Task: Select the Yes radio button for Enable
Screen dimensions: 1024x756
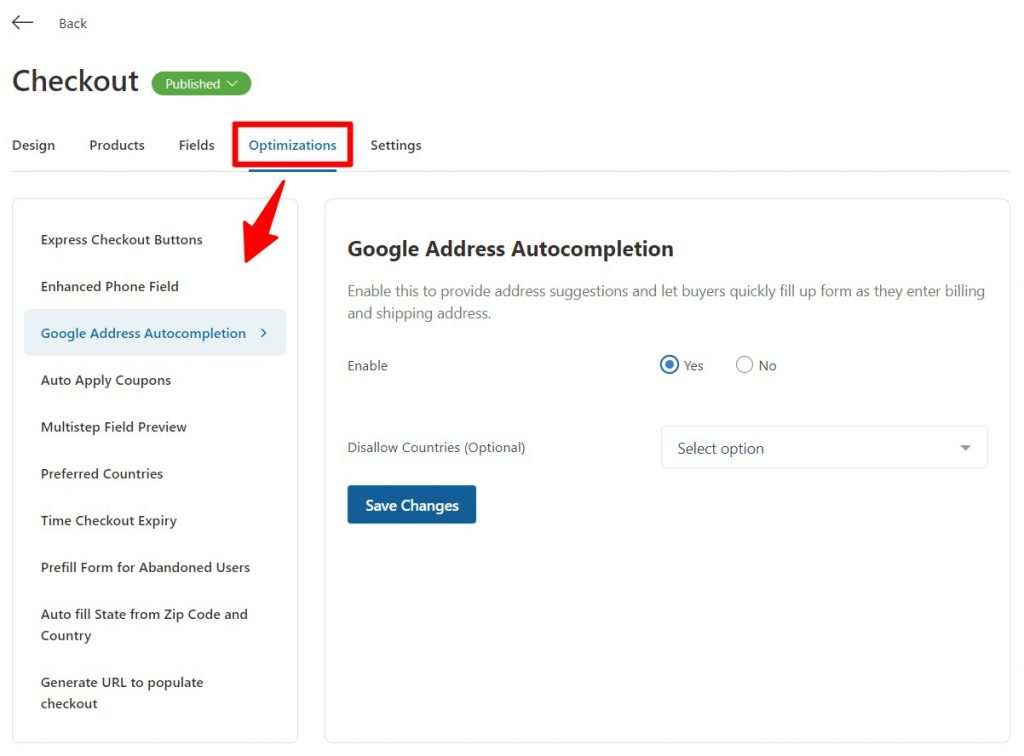Action: [x=669, y=365]
